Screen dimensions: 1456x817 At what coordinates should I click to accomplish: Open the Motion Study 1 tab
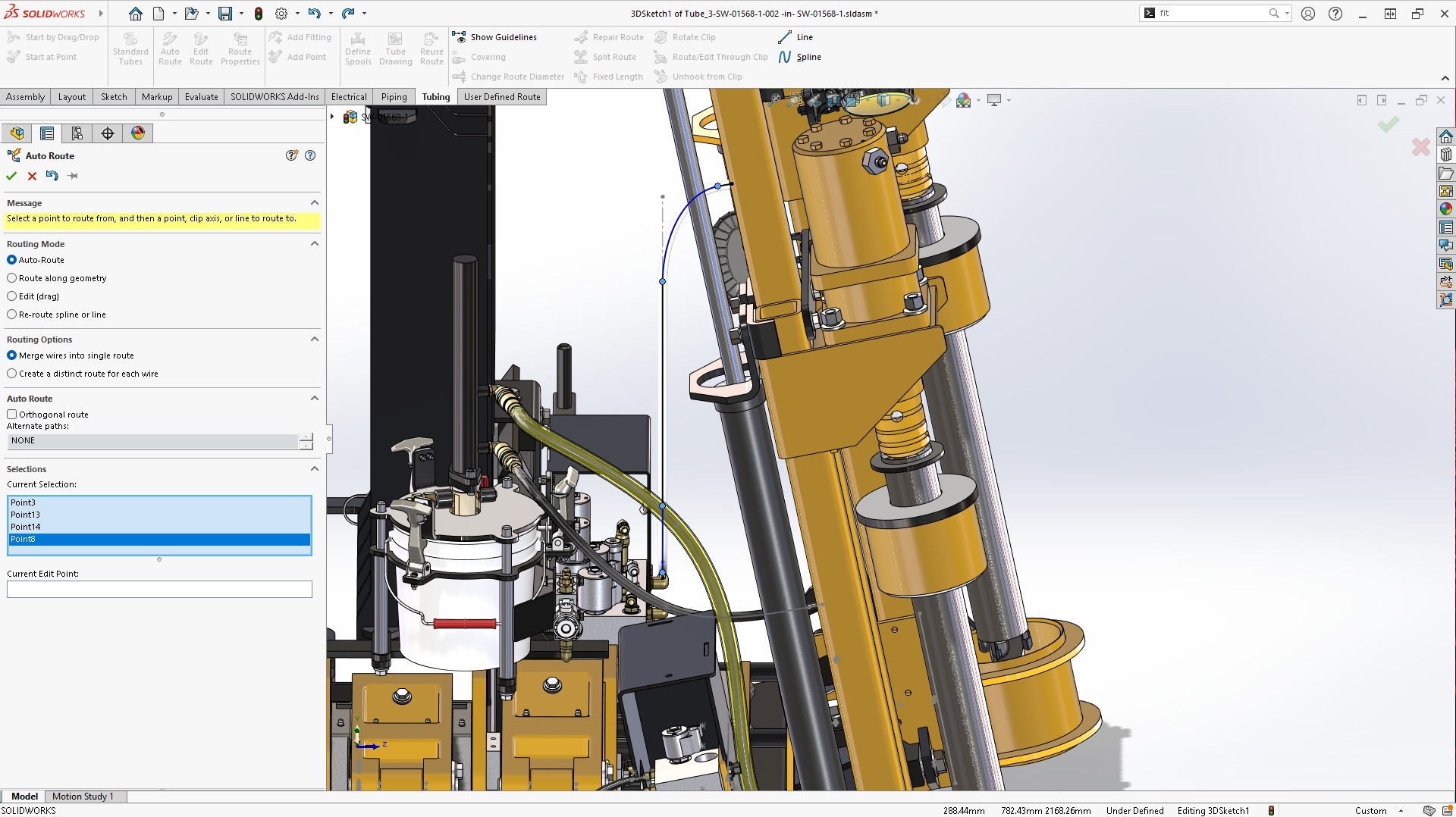coord(83,797)
